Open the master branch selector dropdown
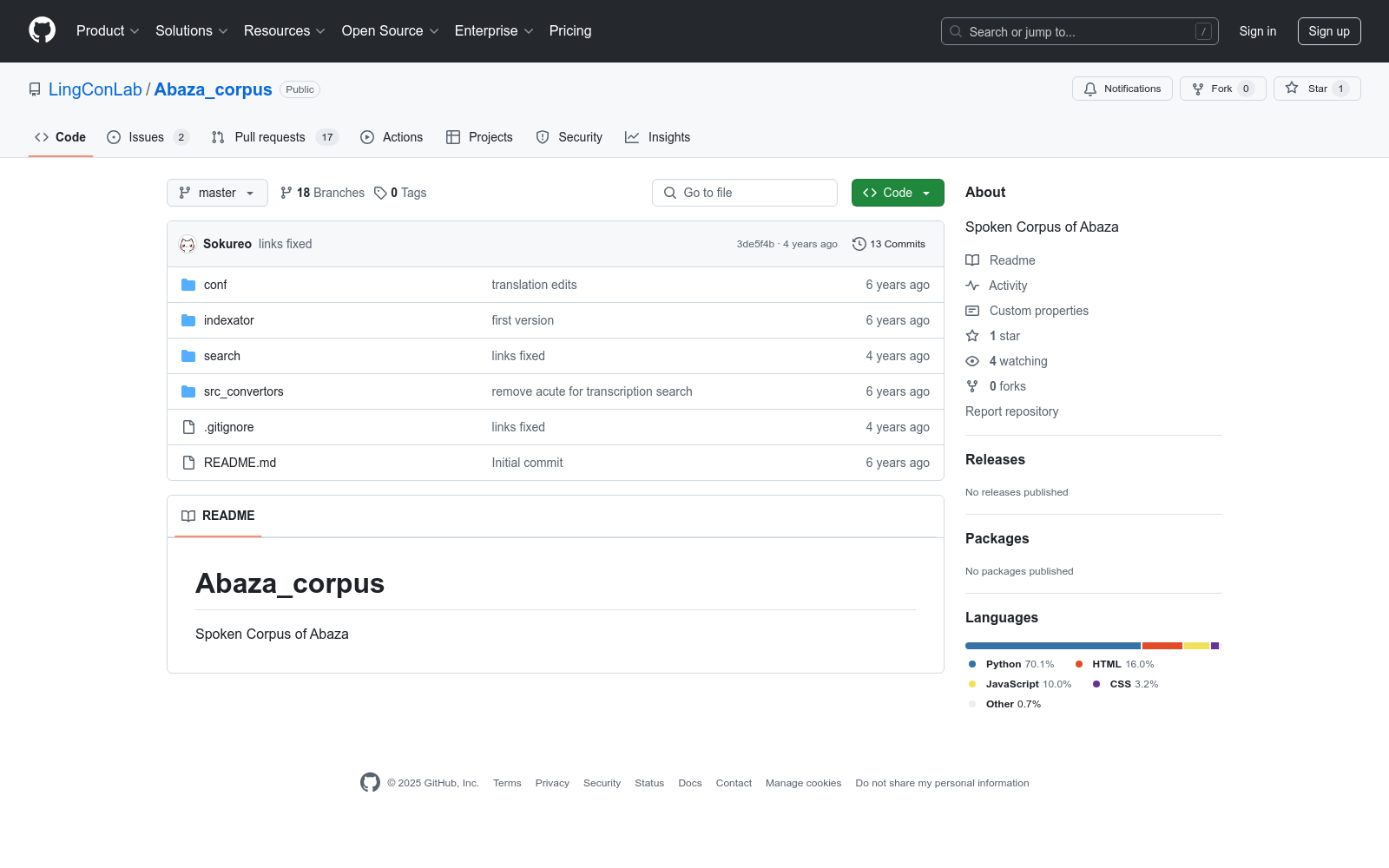 click(x=217, y=193)
